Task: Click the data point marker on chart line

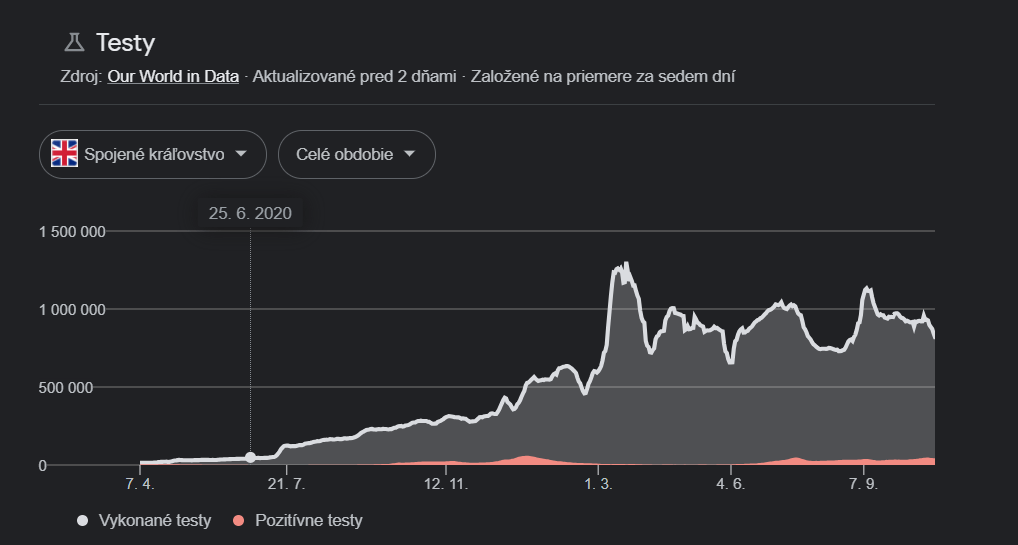Action: point(250,457)
